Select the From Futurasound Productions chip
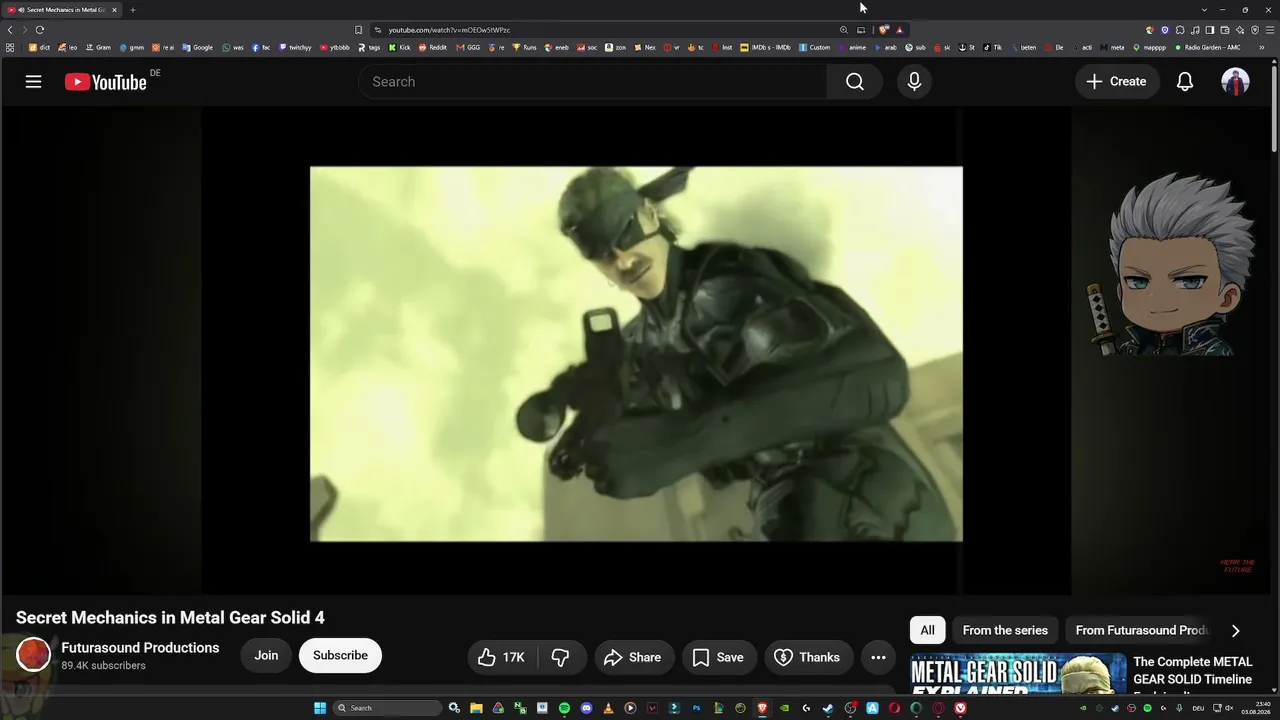Viewport: 1280px width, 720px height. pyautogui.click(x=1142, y=630)
